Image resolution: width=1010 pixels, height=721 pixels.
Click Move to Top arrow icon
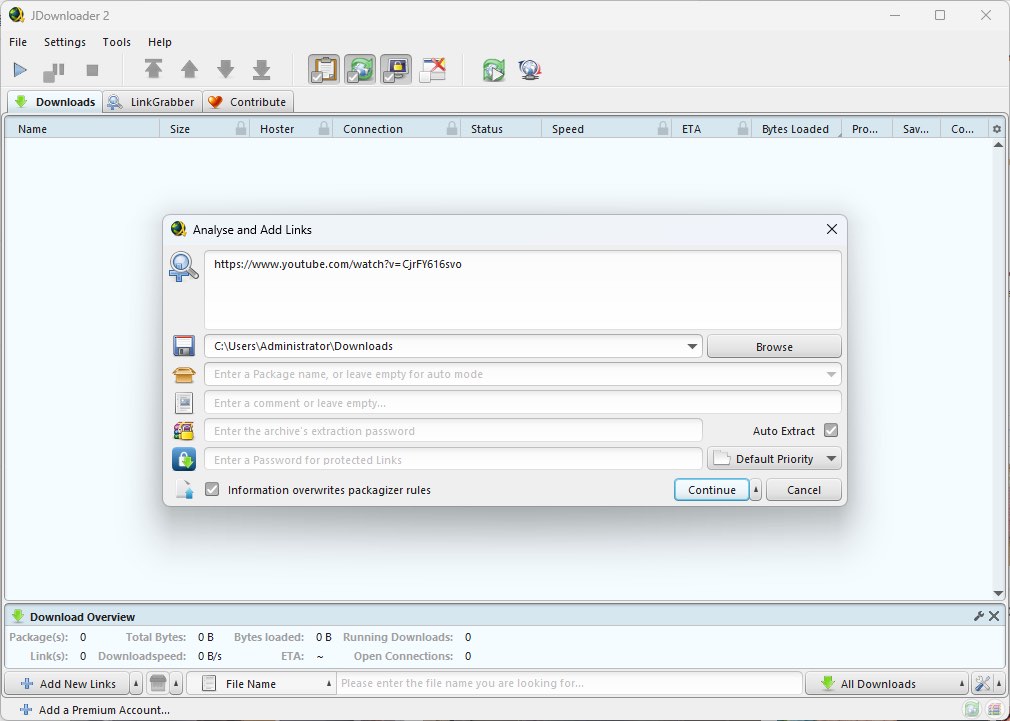tap(153, 70)
